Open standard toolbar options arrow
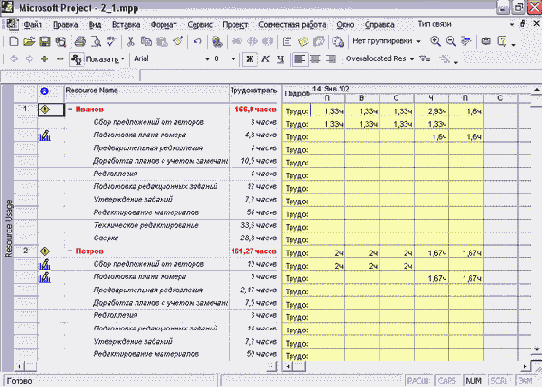Screen dimensions: 542x387 [x=513, y=44]
